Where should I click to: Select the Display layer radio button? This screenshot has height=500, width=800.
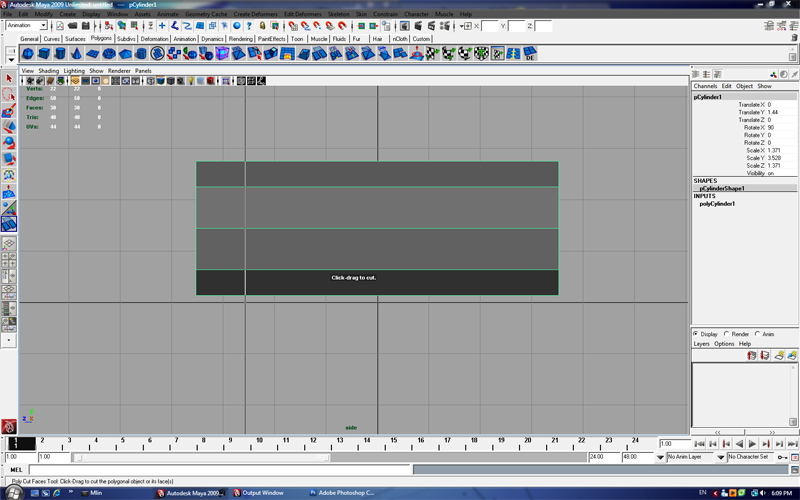tap(696, 334)
